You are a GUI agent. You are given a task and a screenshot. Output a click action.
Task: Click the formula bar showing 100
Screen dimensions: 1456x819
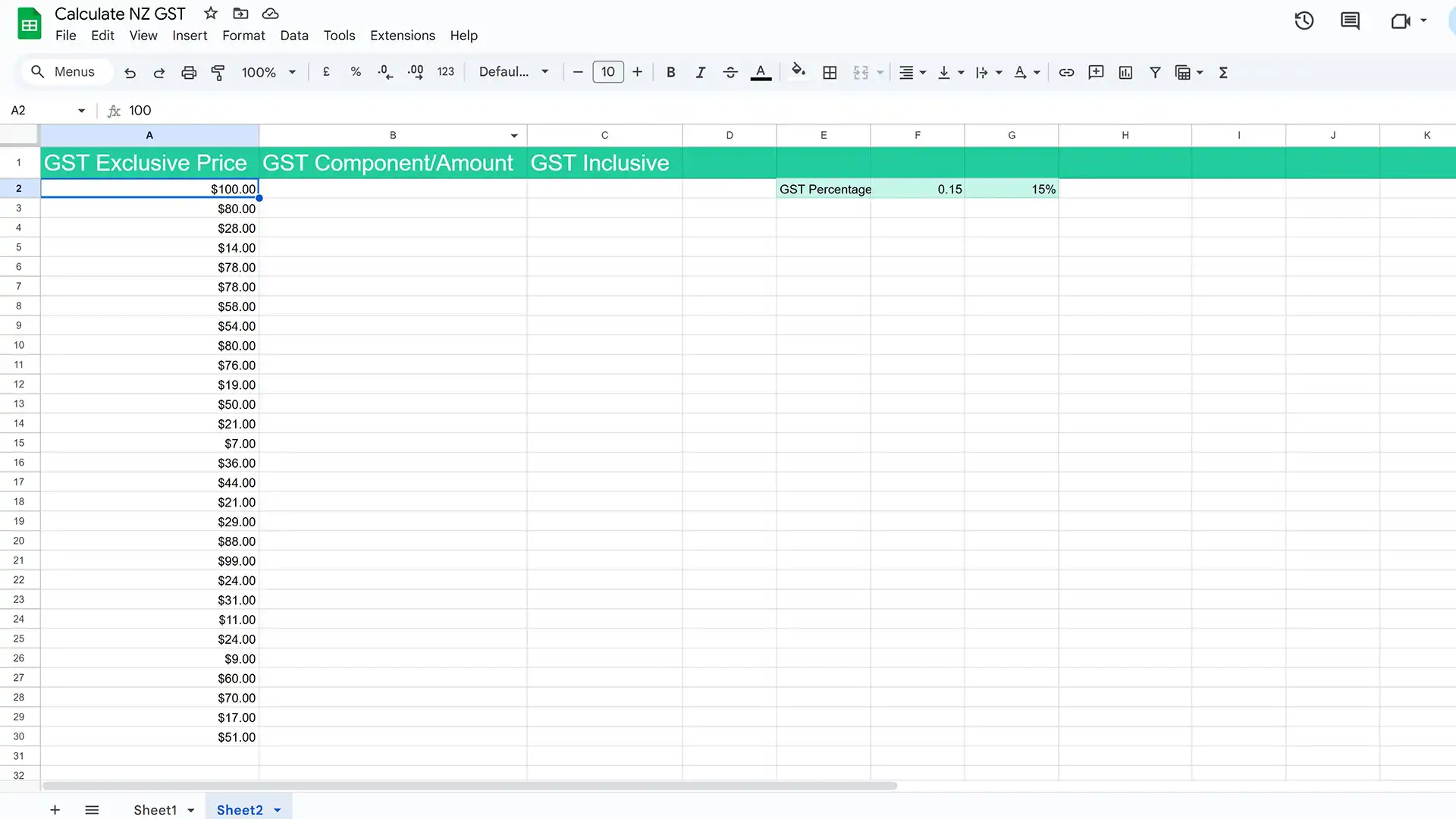tap(789, 111)
